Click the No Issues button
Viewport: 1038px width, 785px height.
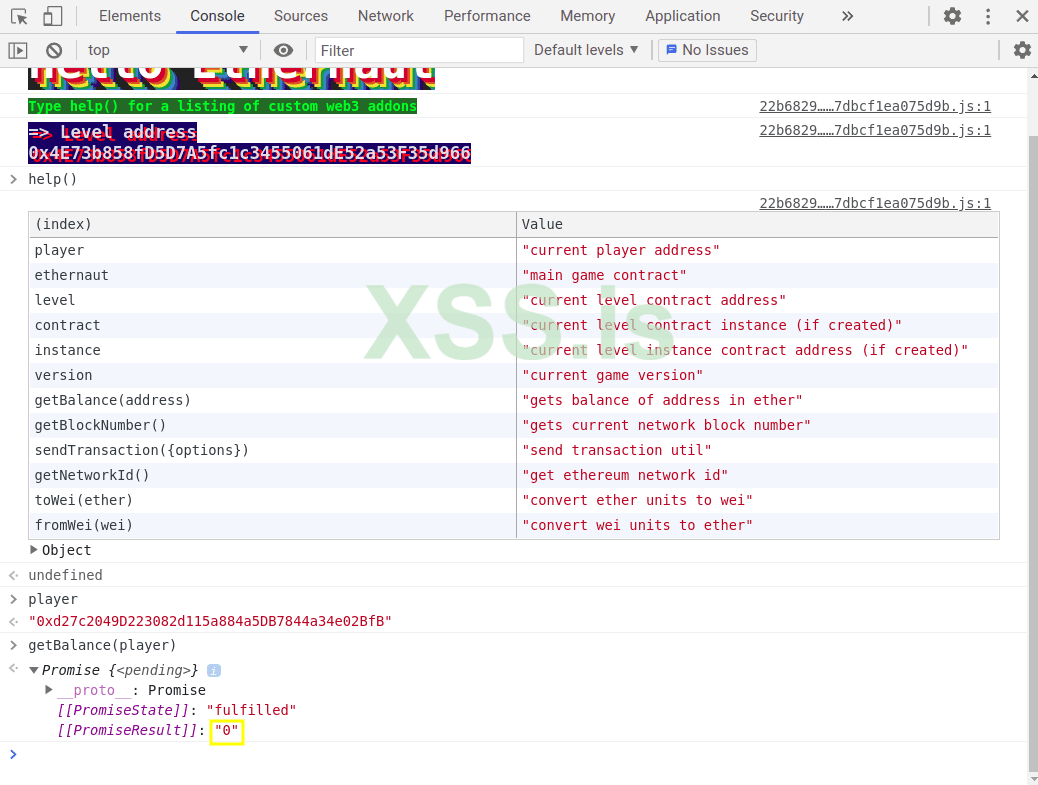coord(706,50)
